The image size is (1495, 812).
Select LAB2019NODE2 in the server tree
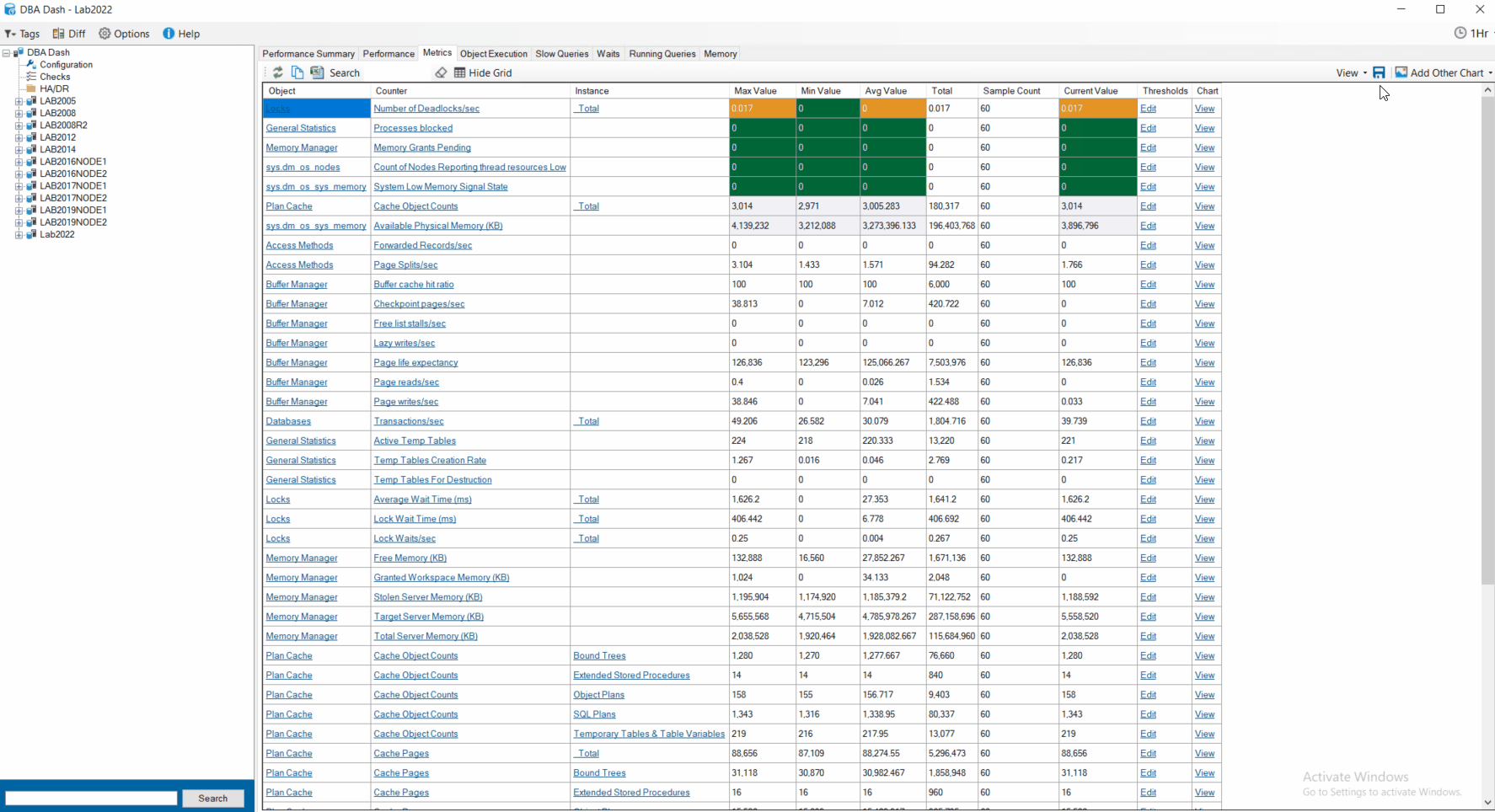tap(73, 222)
